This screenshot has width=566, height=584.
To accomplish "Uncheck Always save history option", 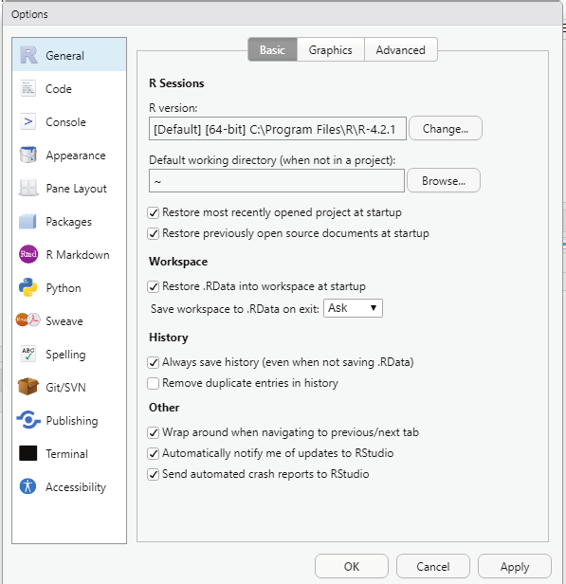I will [153, 362].
